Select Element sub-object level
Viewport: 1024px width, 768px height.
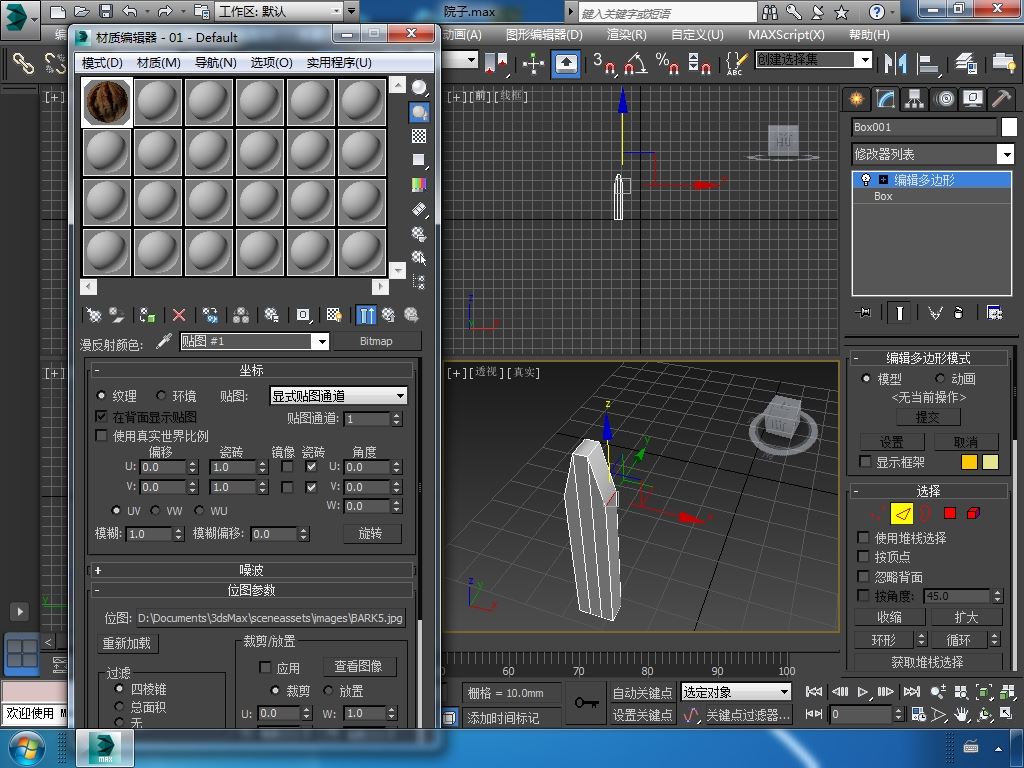point(973,513)
